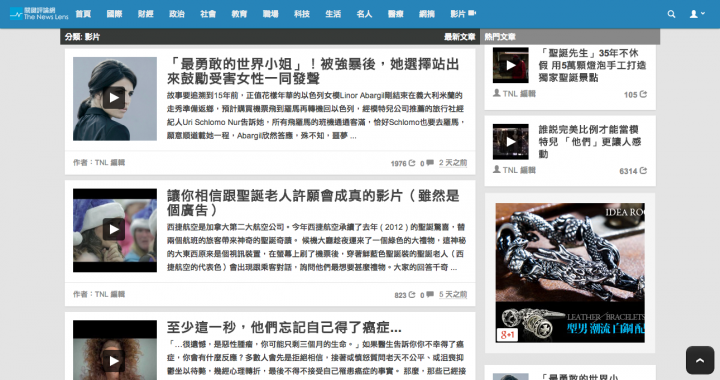This screenshot has height=380, width=720.
Task: Click the 2 天之前 timestamp
Action: [453, 163]
